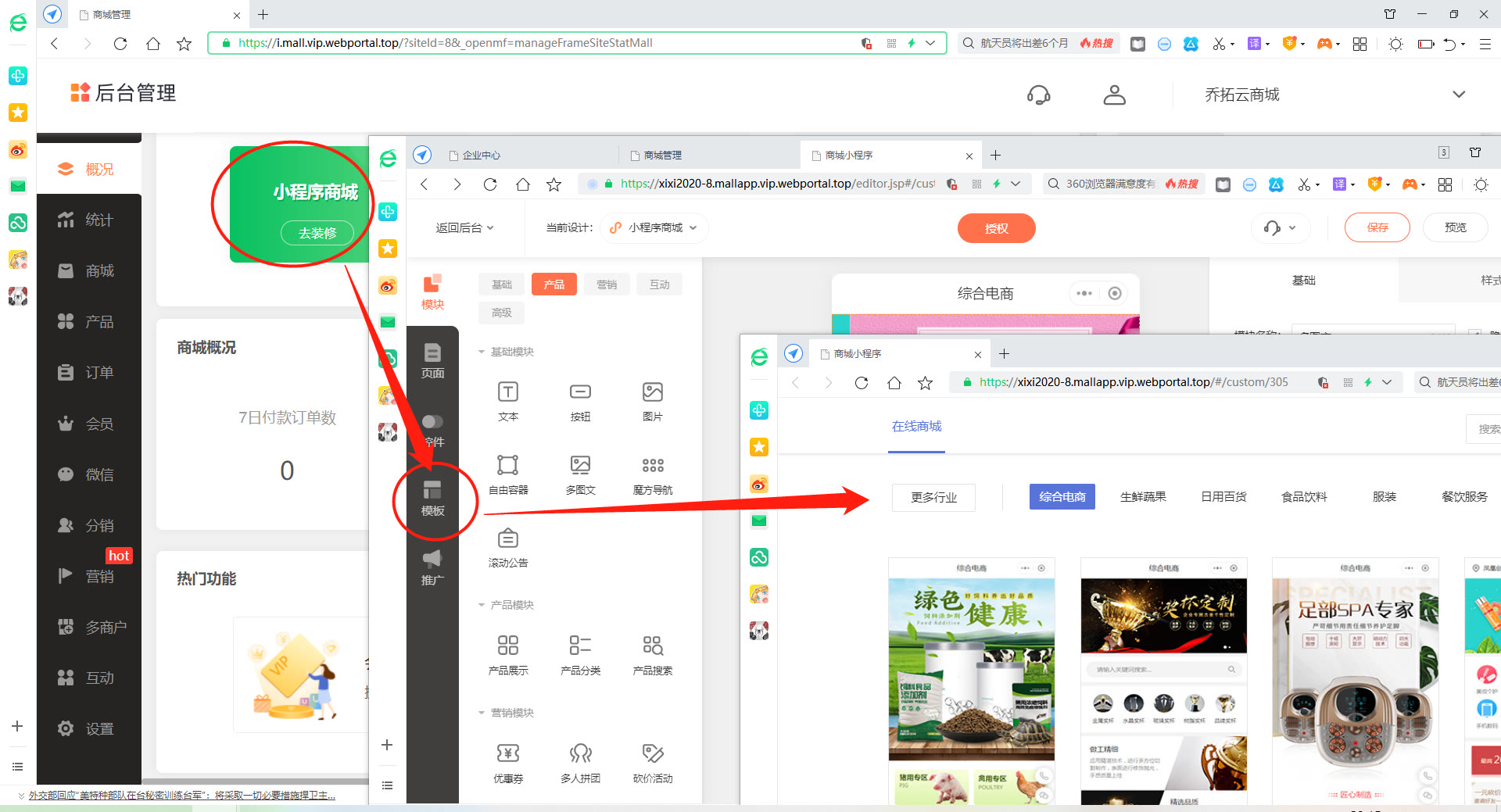Click the 去装修 decorate button

317,233
